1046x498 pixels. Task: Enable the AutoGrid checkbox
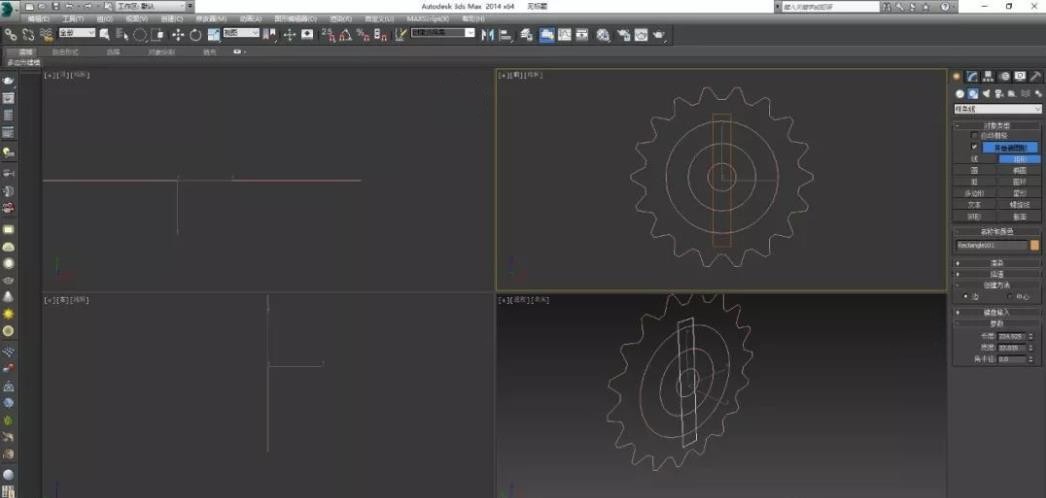pos(975,135)
